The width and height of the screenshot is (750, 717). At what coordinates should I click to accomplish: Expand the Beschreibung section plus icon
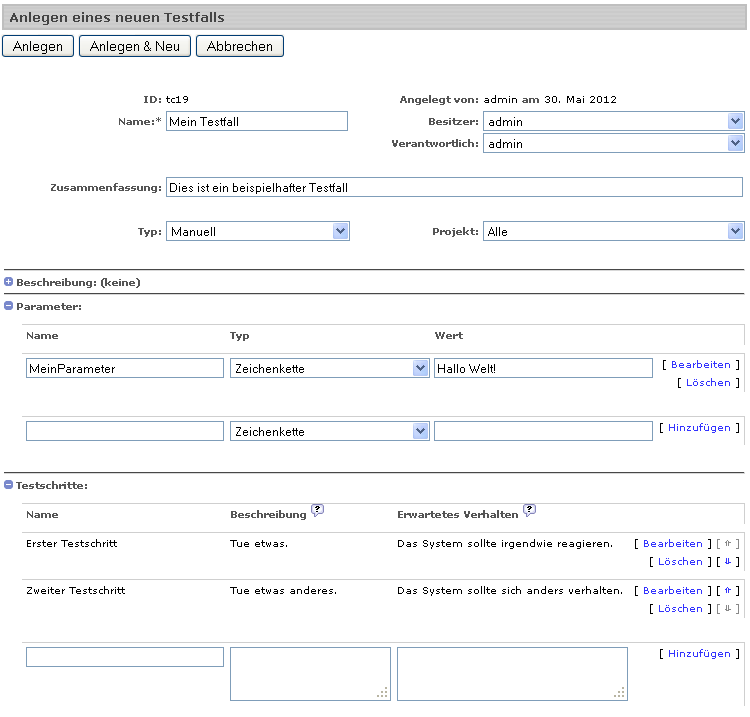tap(9, 282)
